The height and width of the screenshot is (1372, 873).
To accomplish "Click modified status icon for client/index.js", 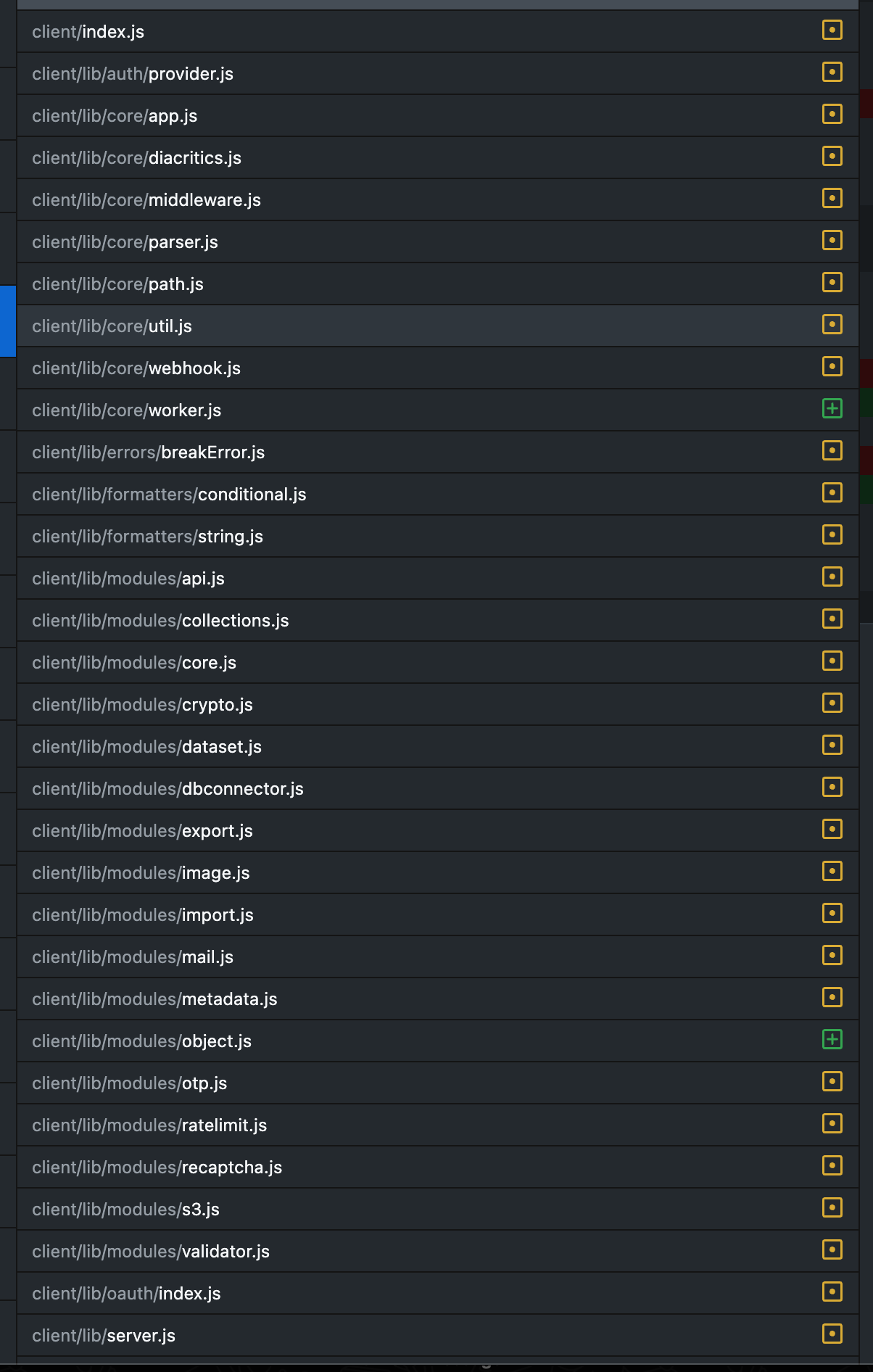I will click(832, 30).
